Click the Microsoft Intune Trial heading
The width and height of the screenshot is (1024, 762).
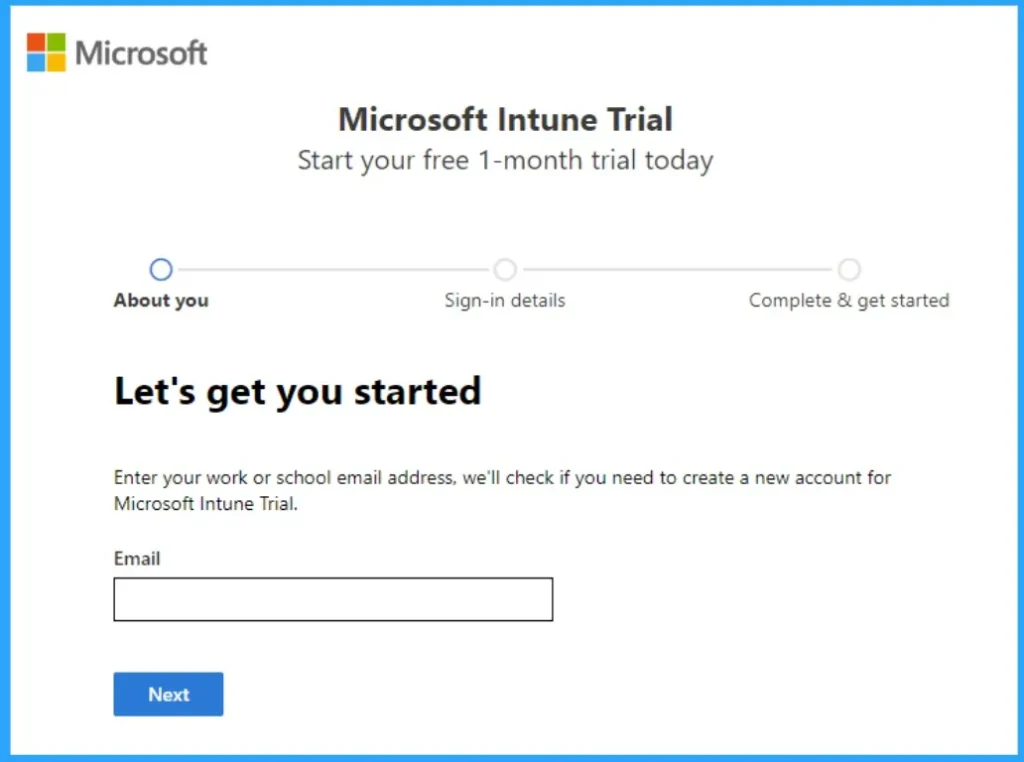(x=506, y=119)
